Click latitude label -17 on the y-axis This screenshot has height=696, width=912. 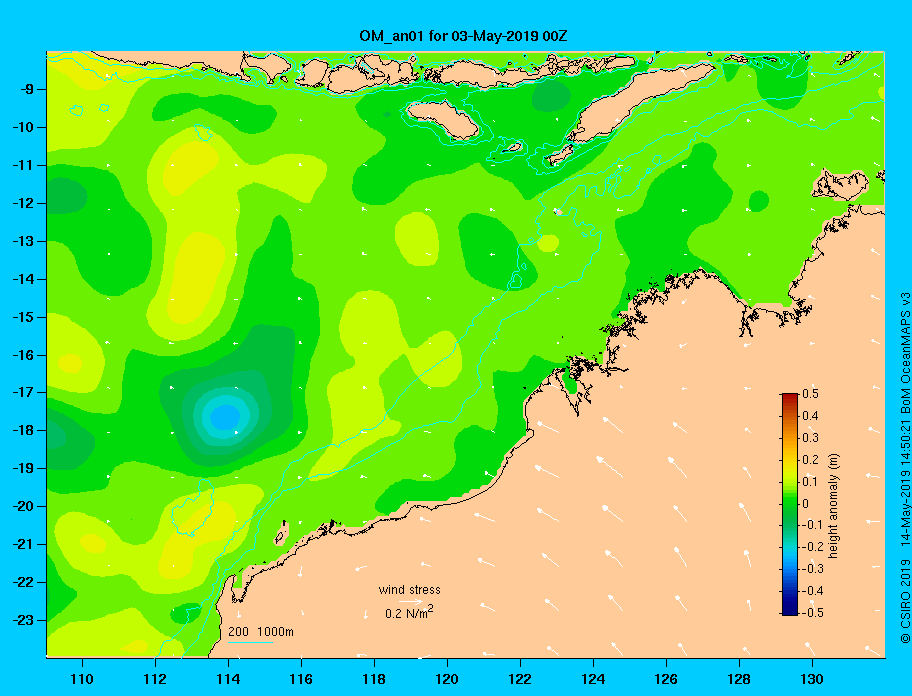point(23,392)
